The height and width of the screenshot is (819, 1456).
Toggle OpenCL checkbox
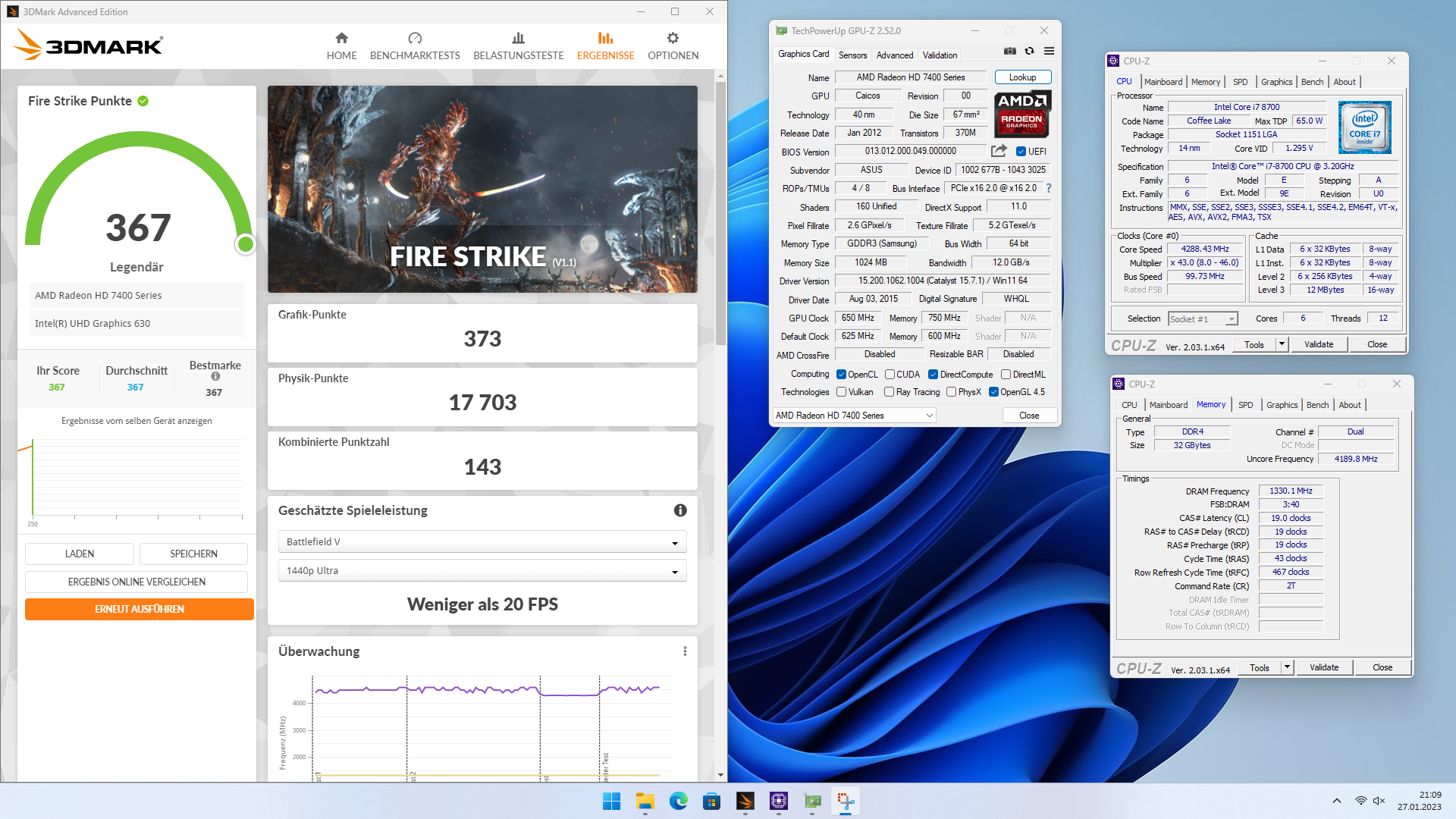(x=841, y=375)
